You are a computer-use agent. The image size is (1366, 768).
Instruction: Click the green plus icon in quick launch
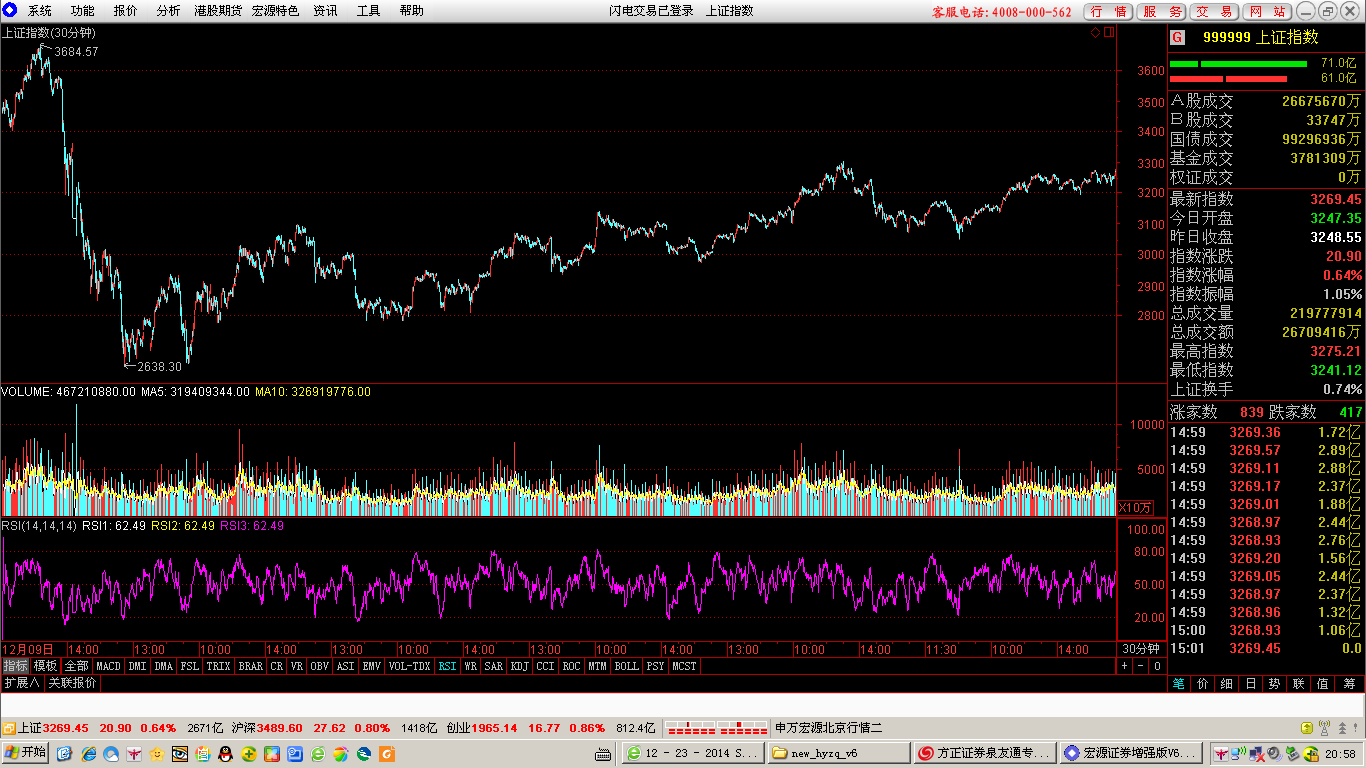(249, 752)
